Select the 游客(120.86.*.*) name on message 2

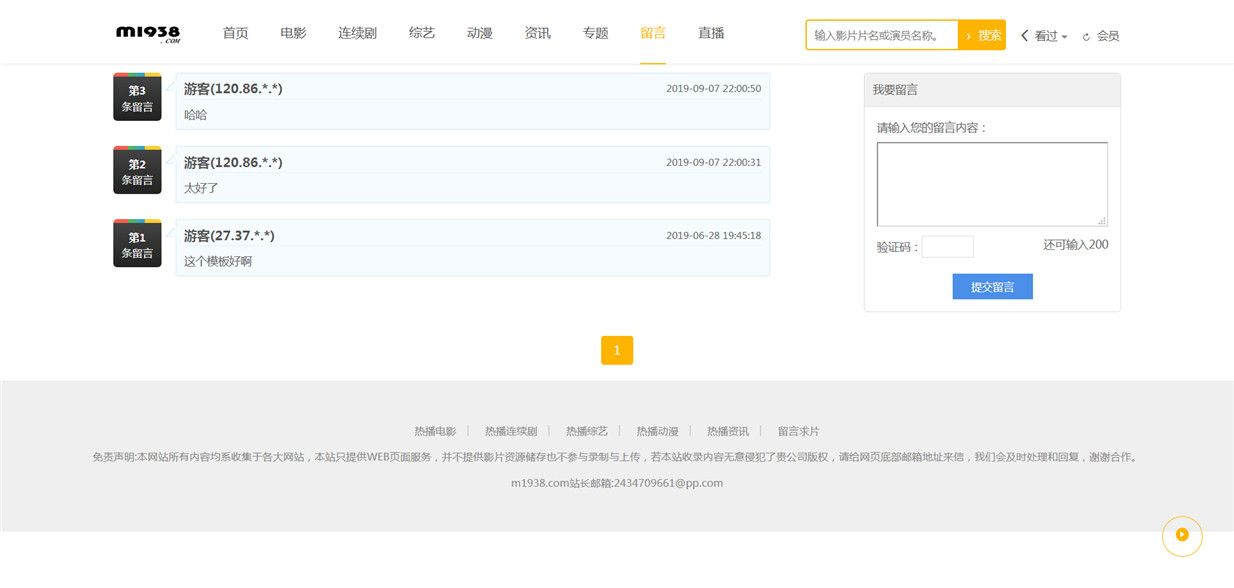point(233,162)
